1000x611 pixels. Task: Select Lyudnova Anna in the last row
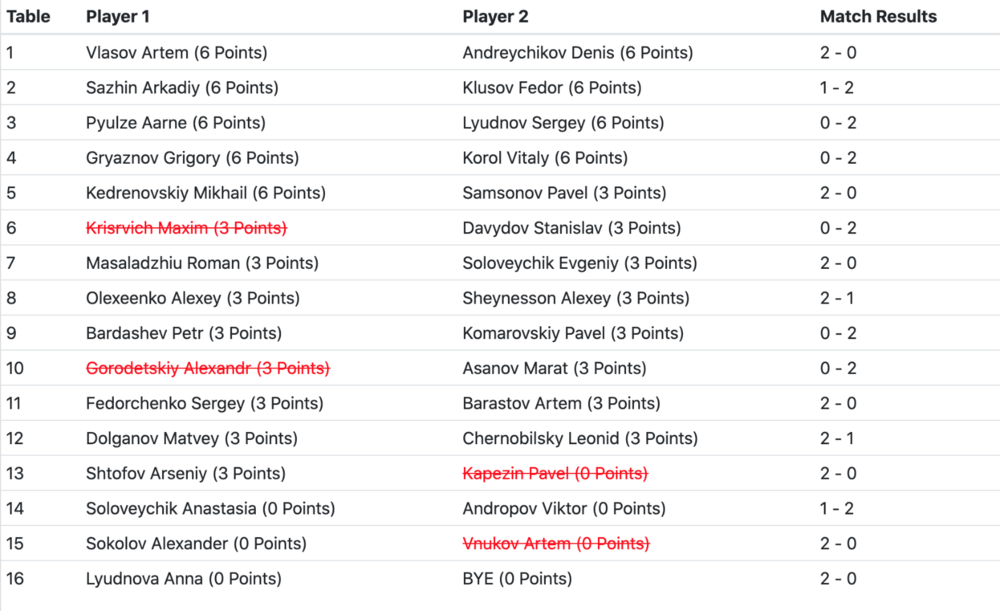pos(183,579)
